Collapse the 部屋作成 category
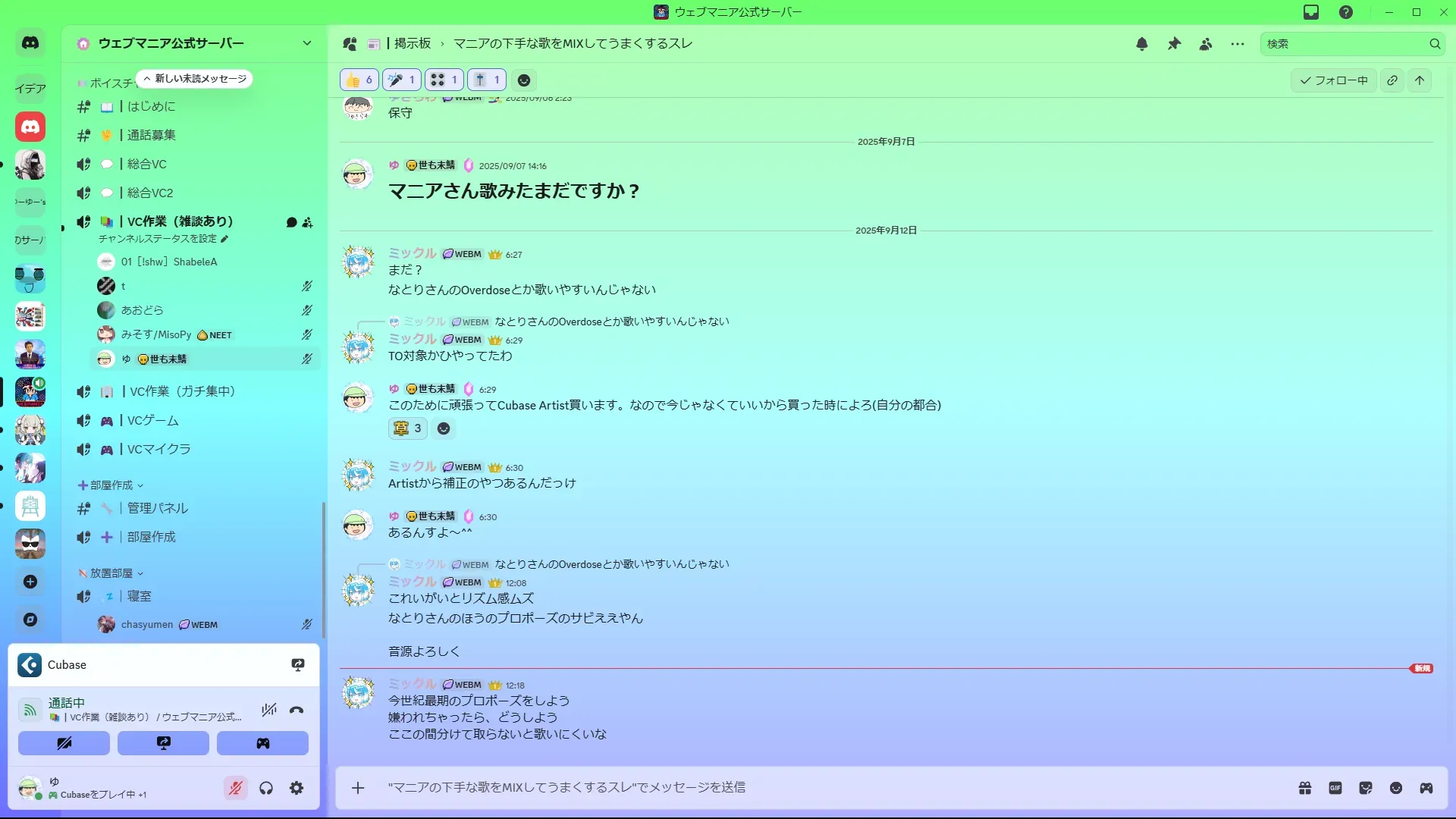The height and width of the screenshot is (819, 1456). tap(111, 485)
